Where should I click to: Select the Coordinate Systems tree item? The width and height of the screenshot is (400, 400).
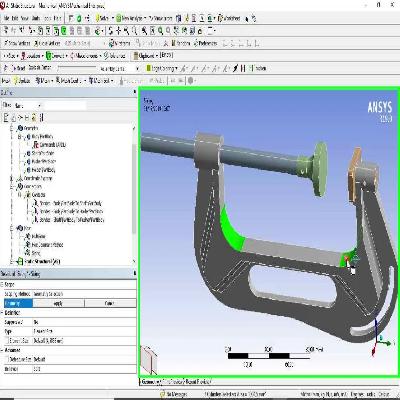36,178
